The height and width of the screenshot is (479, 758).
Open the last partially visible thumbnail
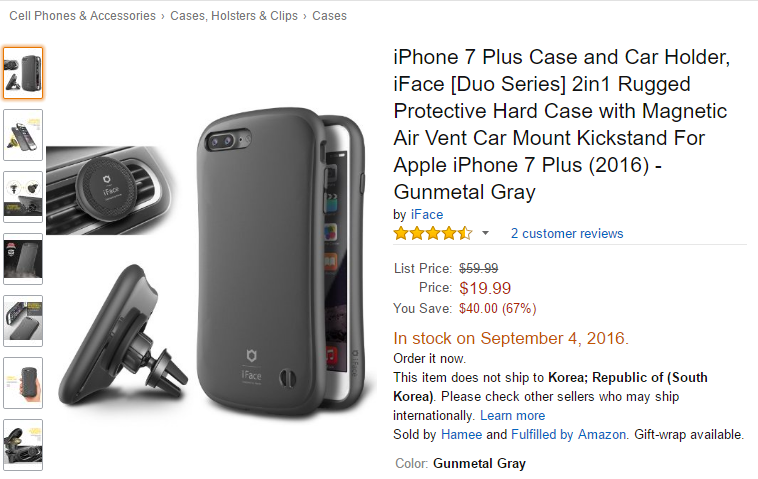pos(23,445)
